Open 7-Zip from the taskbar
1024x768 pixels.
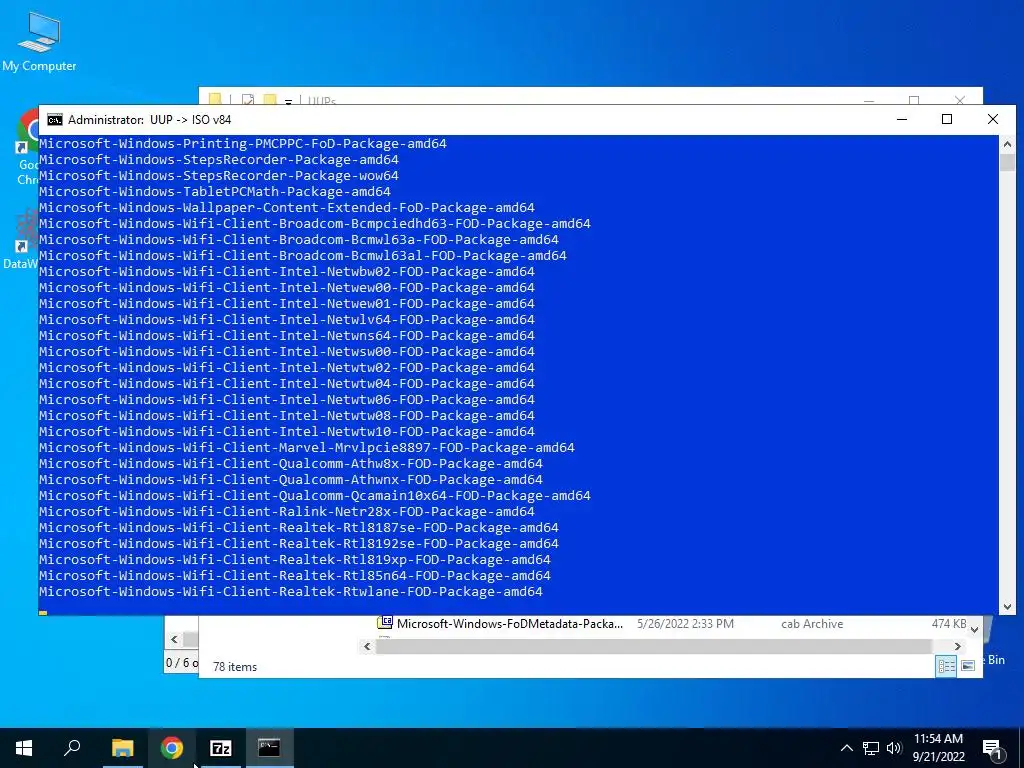pyautogui.click(x=221, y=748)
